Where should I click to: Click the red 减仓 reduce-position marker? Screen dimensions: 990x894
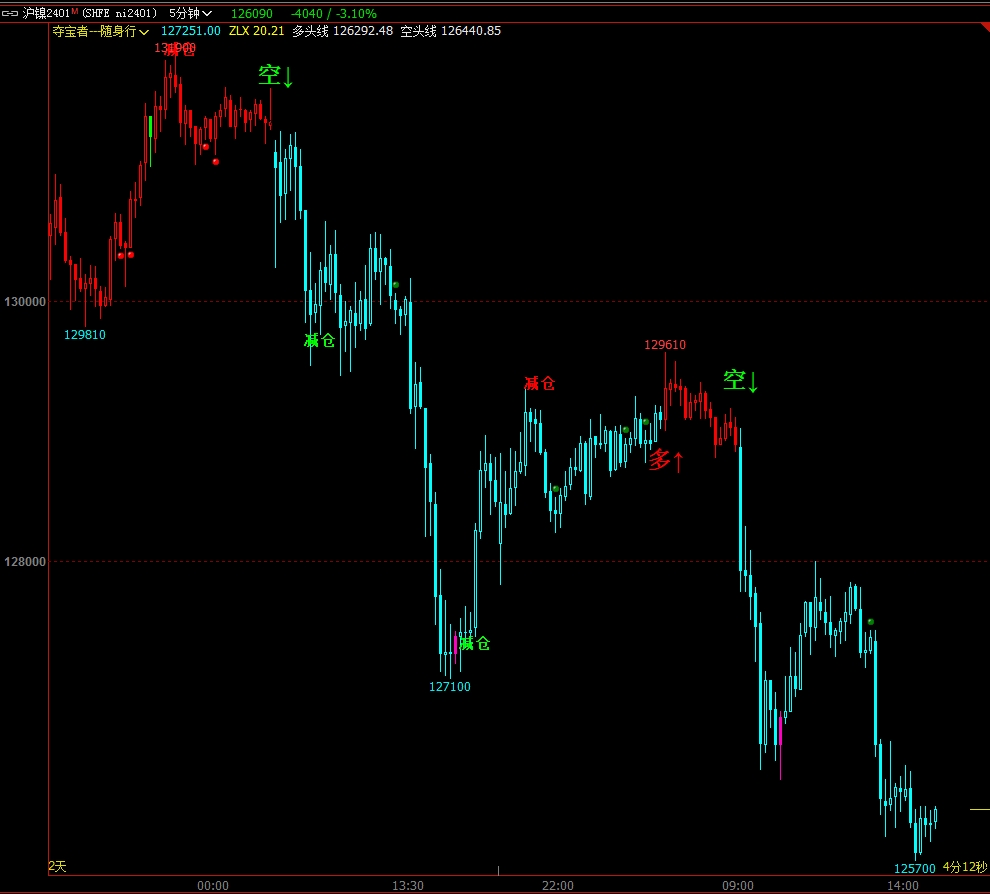(539, 383)
